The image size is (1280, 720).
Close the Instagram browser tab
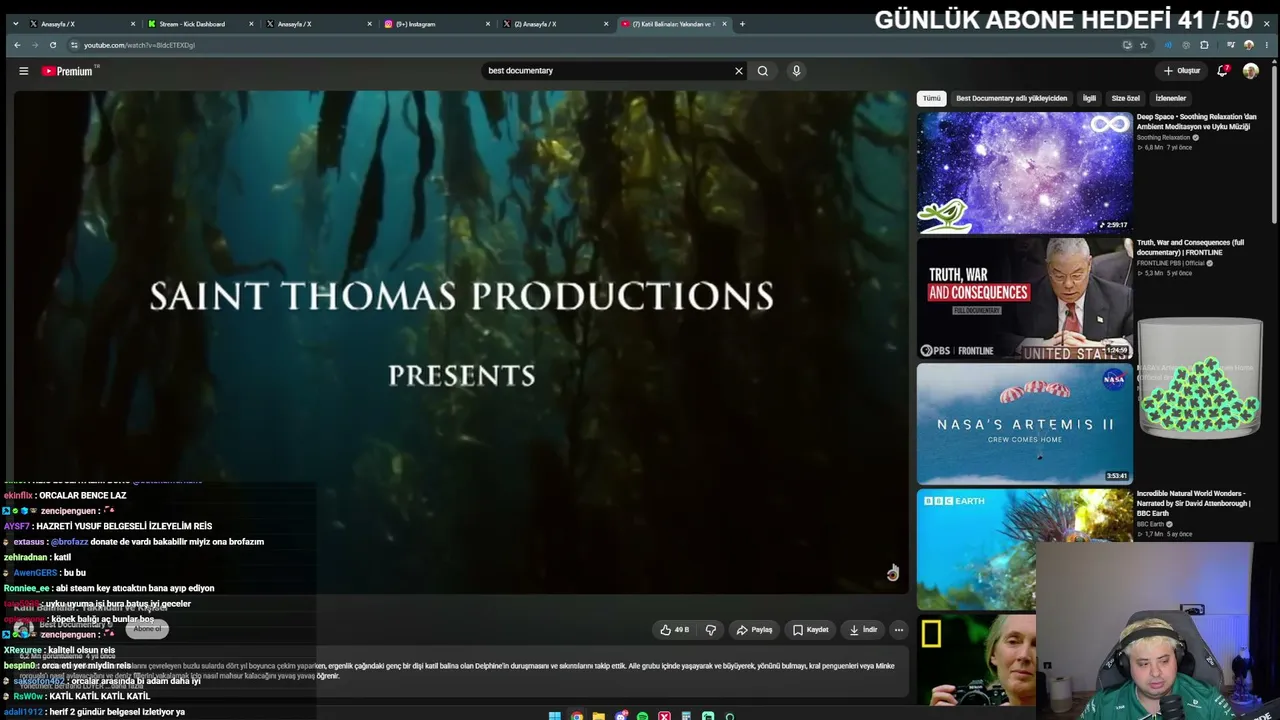488,24
